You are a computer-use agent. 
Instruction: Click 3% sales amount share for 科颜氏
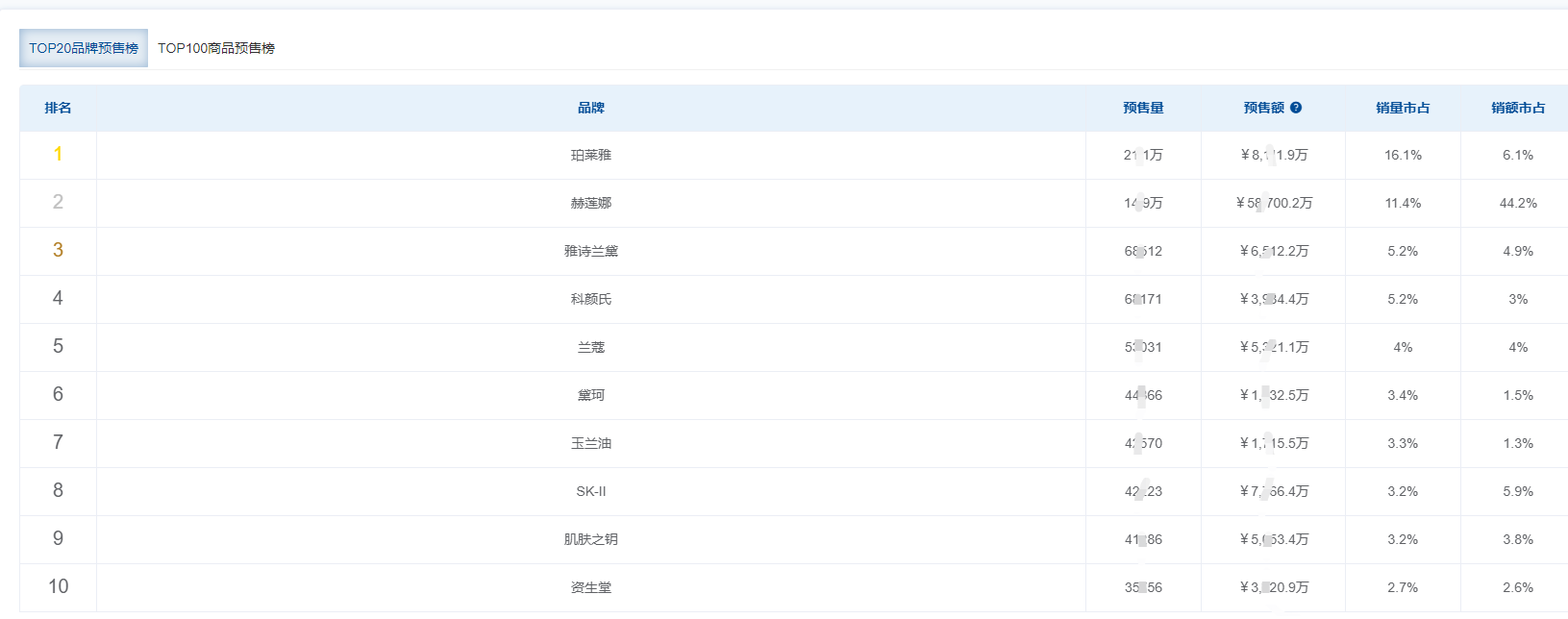click(x=1518, y=299)
